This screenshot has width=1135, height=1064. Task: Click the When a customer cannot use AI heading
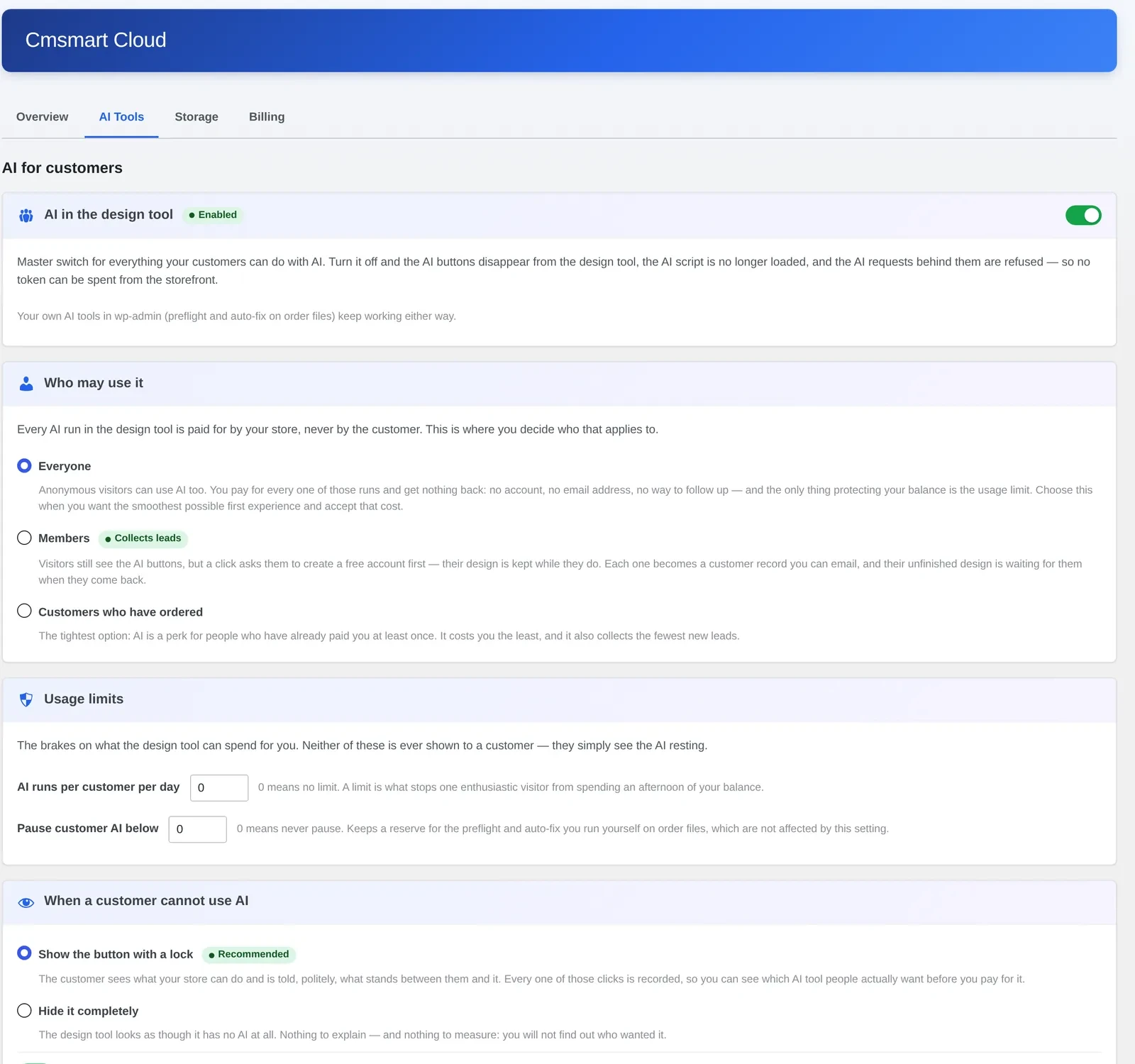[x=146, y=901]
